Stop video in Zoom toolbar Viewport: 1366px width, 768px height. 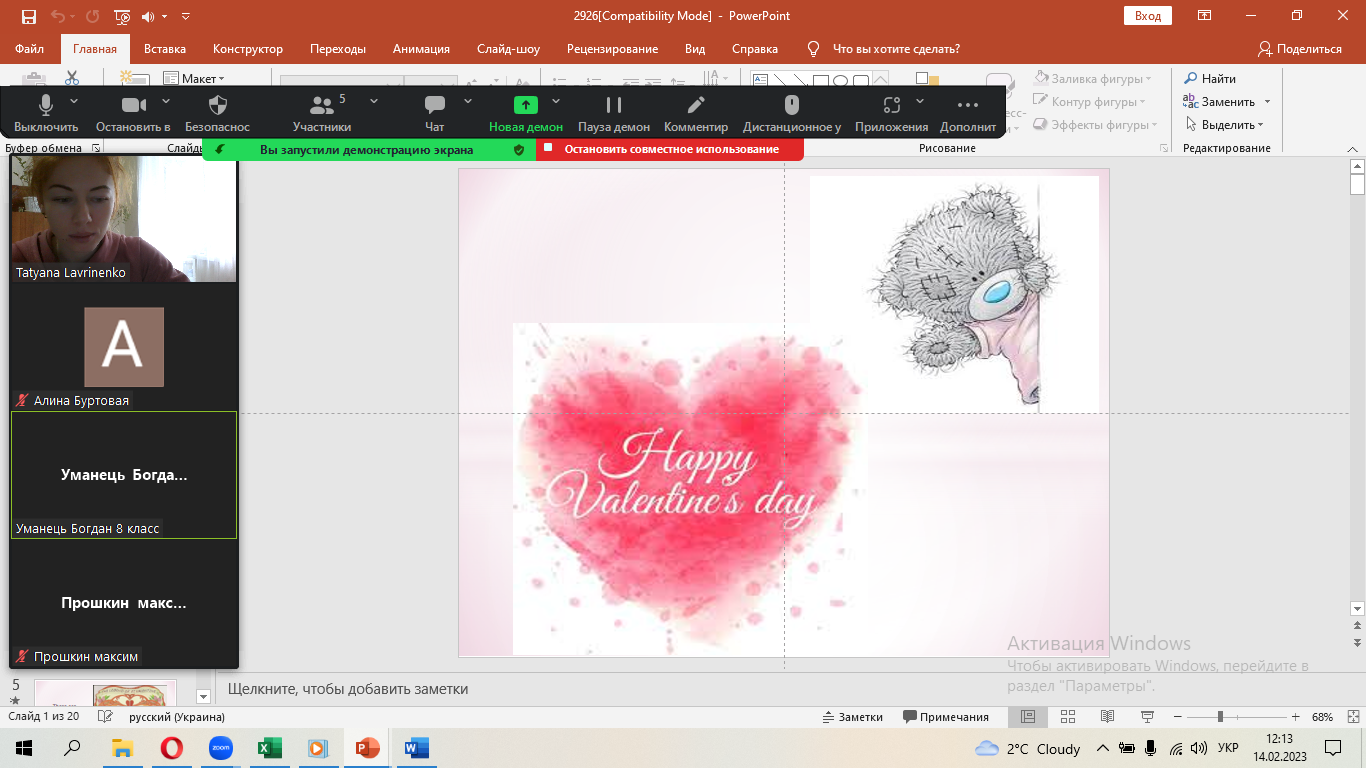133,112
